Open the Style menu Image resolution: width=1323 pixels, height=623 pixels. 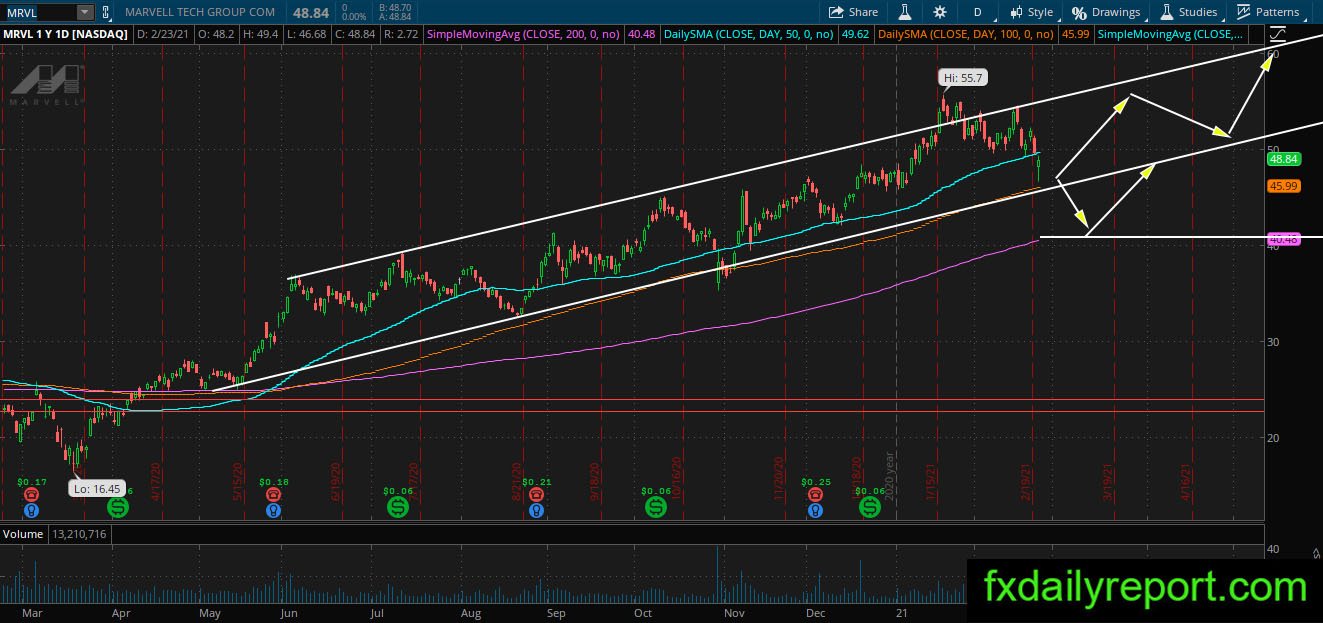(x=1031, y=12)
